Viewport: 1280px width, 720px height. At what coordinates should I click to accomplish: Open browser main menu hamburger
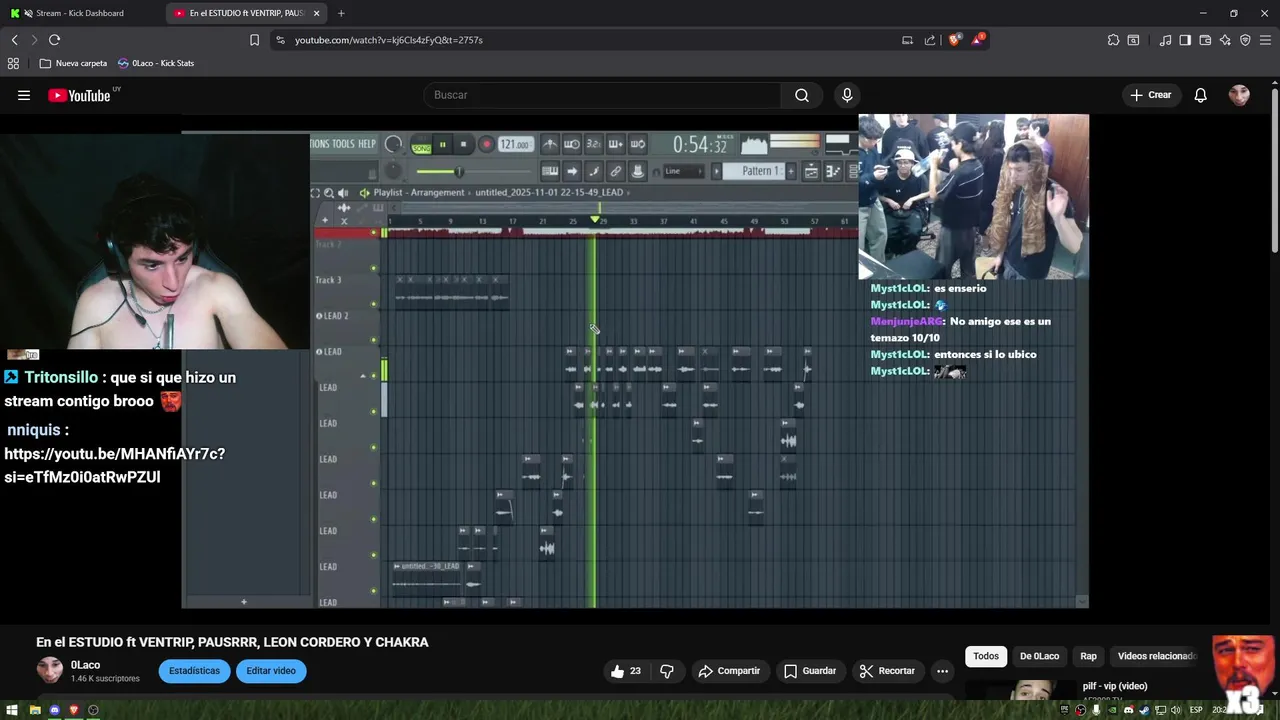click(x=1265, y=40)
